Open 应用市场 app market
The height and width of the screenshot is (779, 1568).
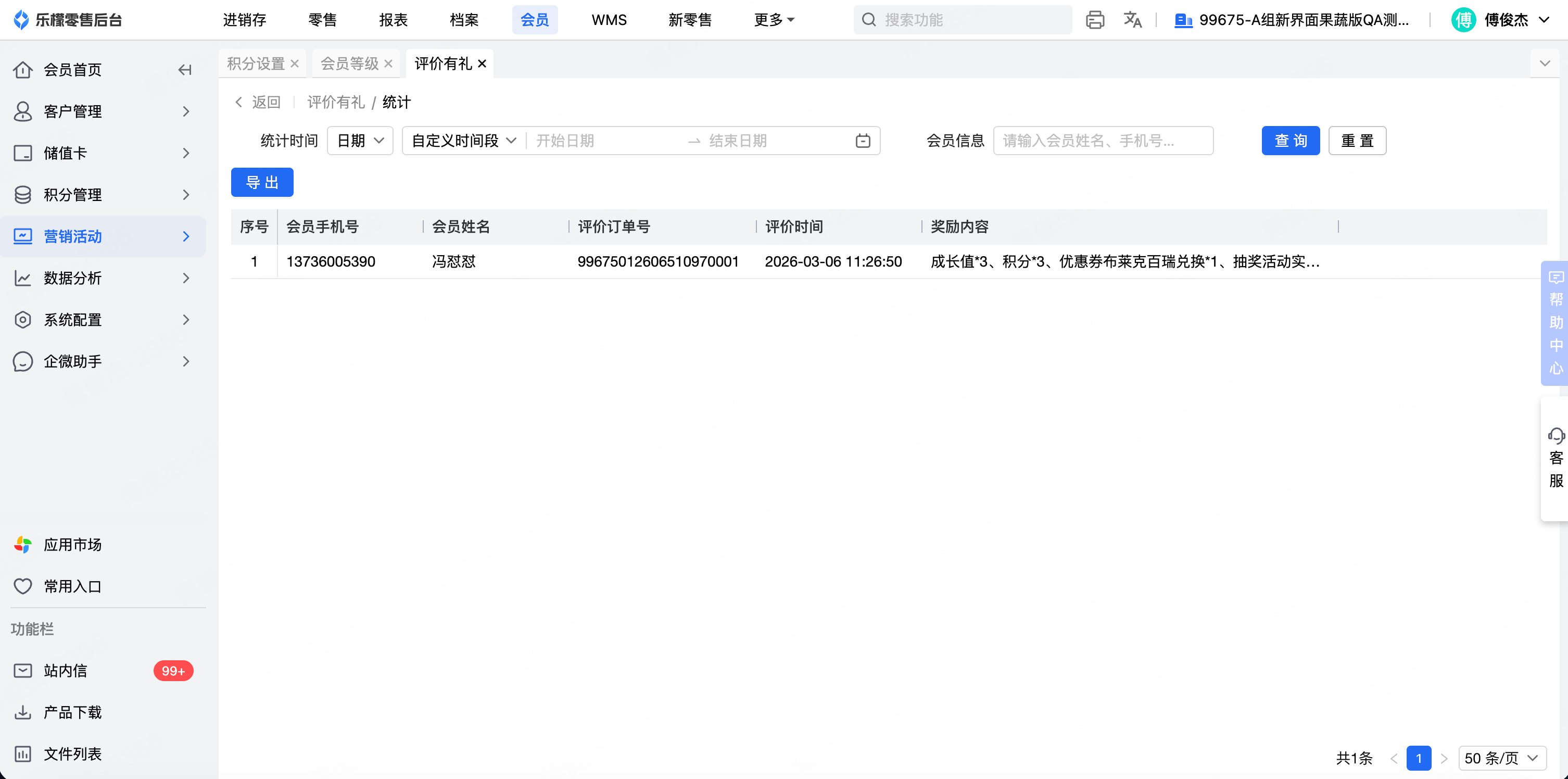click(72, 545)
